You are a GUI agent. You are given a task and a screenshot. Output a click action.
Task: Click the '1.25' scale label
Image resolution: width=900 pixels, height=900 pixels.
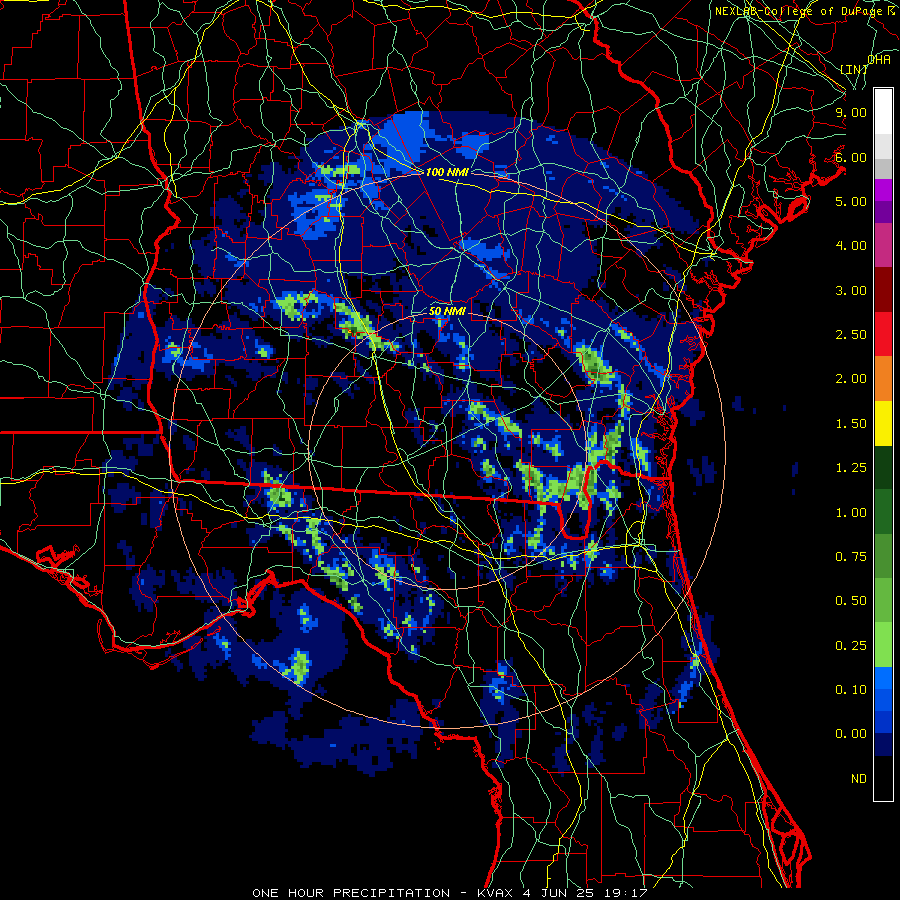click(x=851, y=468)
